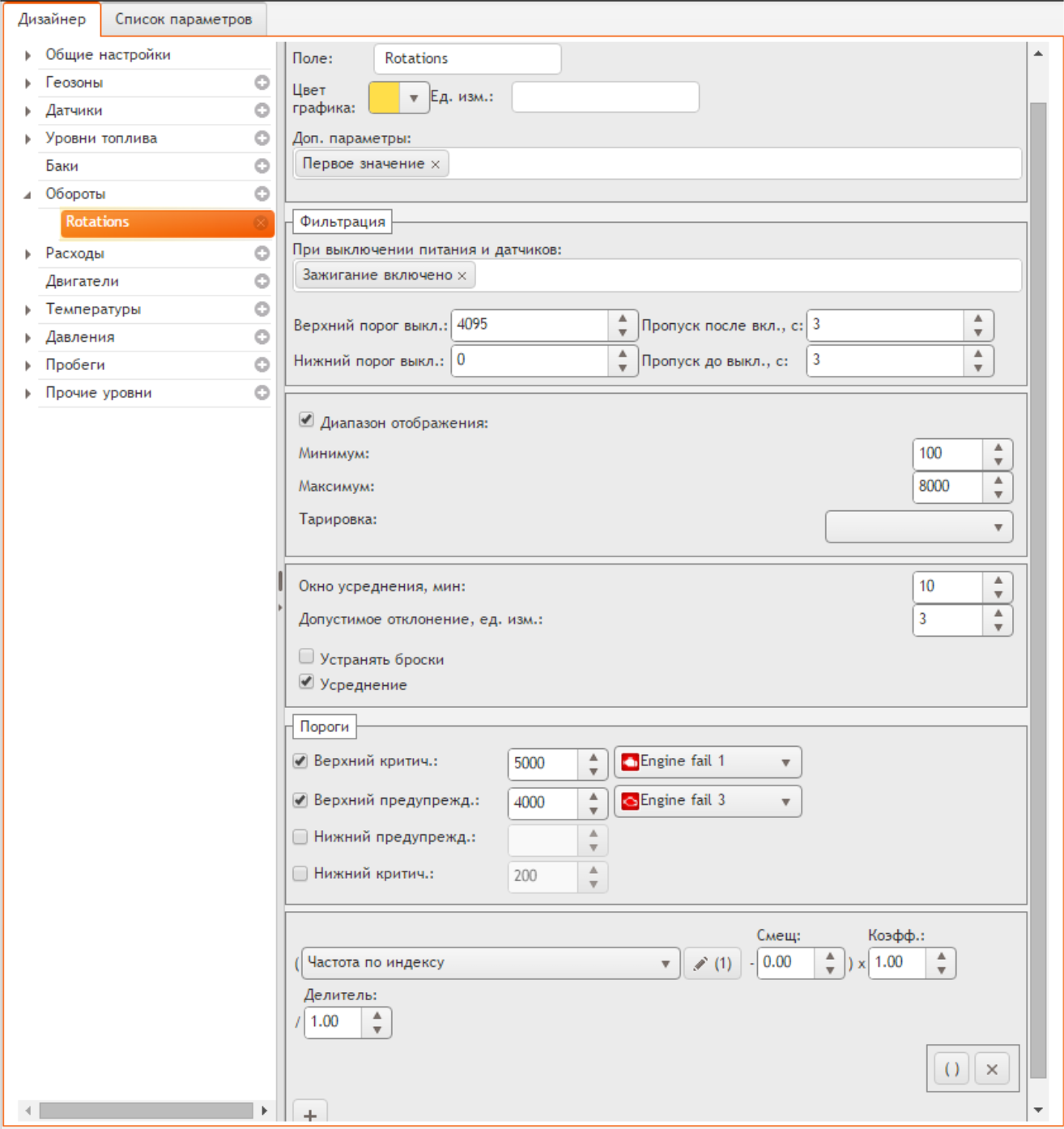
Task: Click the yellow graph color swatch
Action: point(385,98)
